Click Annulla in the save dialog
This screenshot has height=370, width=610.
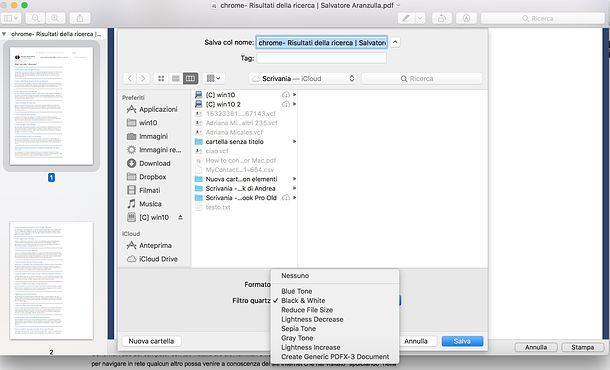[417, 341]
